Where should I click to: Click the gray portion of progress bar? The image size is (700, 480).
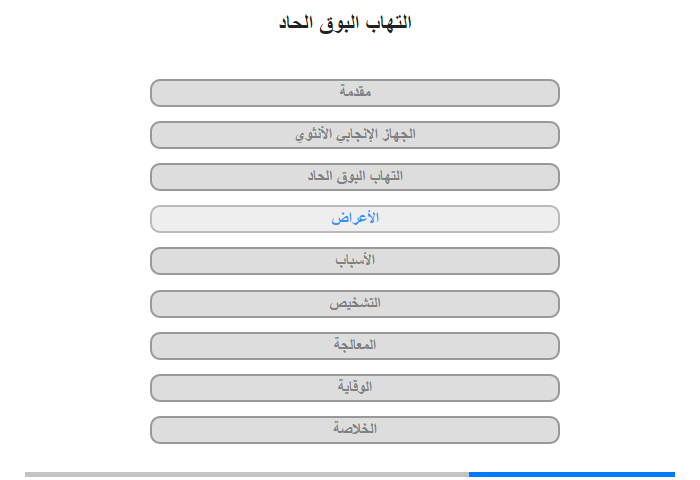pos(246,474)
